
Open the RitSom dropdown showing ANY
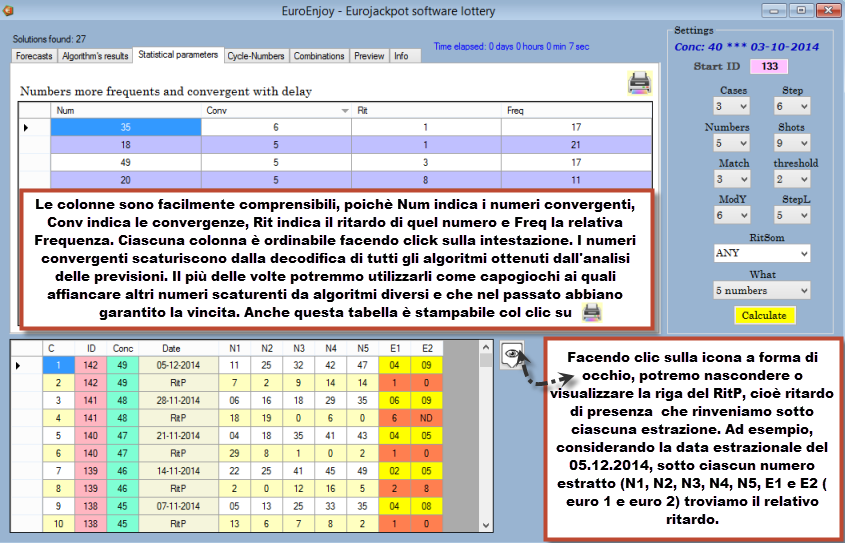pos(761,253)
